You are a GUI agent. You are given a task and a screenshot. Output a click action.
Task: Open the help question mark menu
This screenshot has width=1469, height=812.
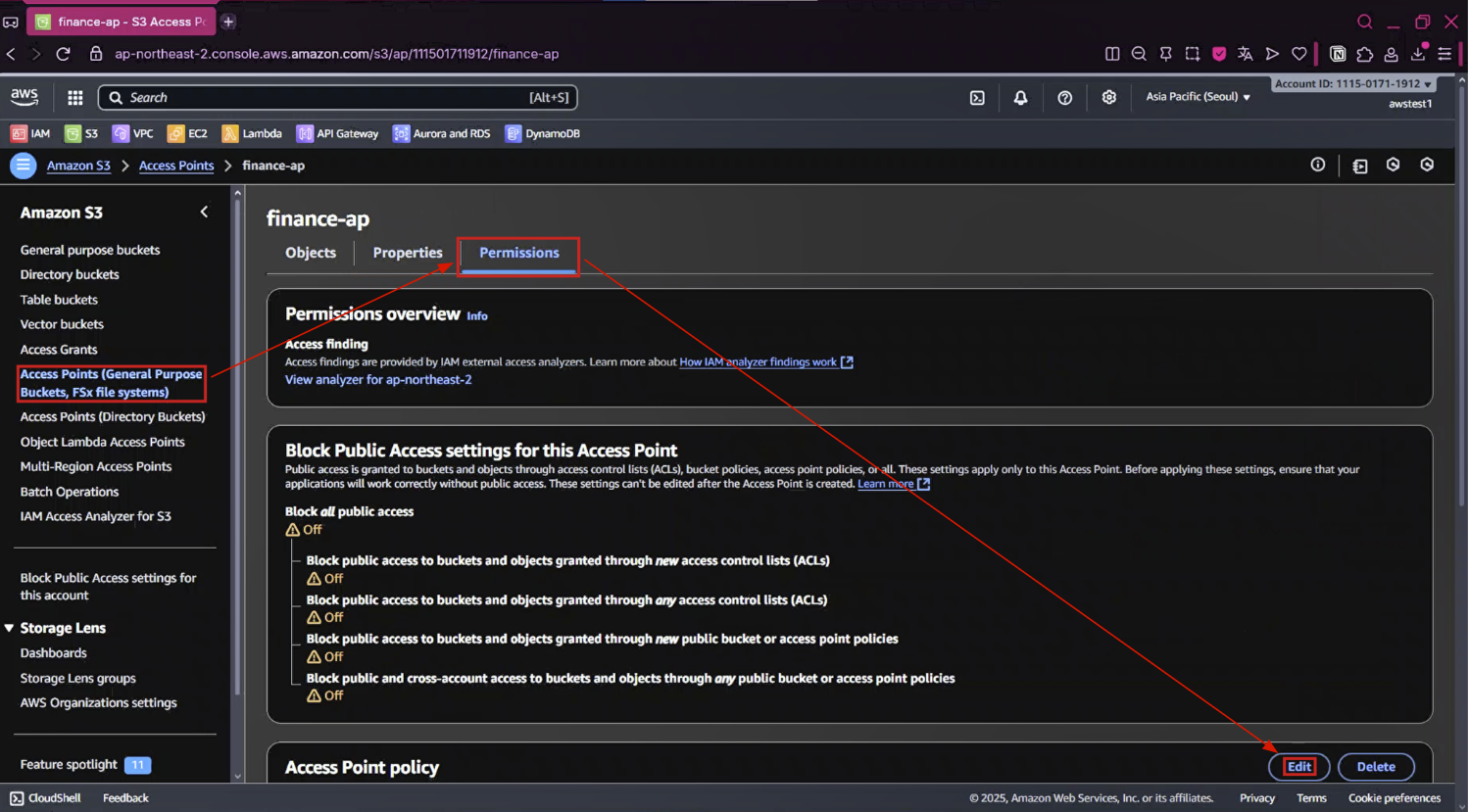(1064, 97)
